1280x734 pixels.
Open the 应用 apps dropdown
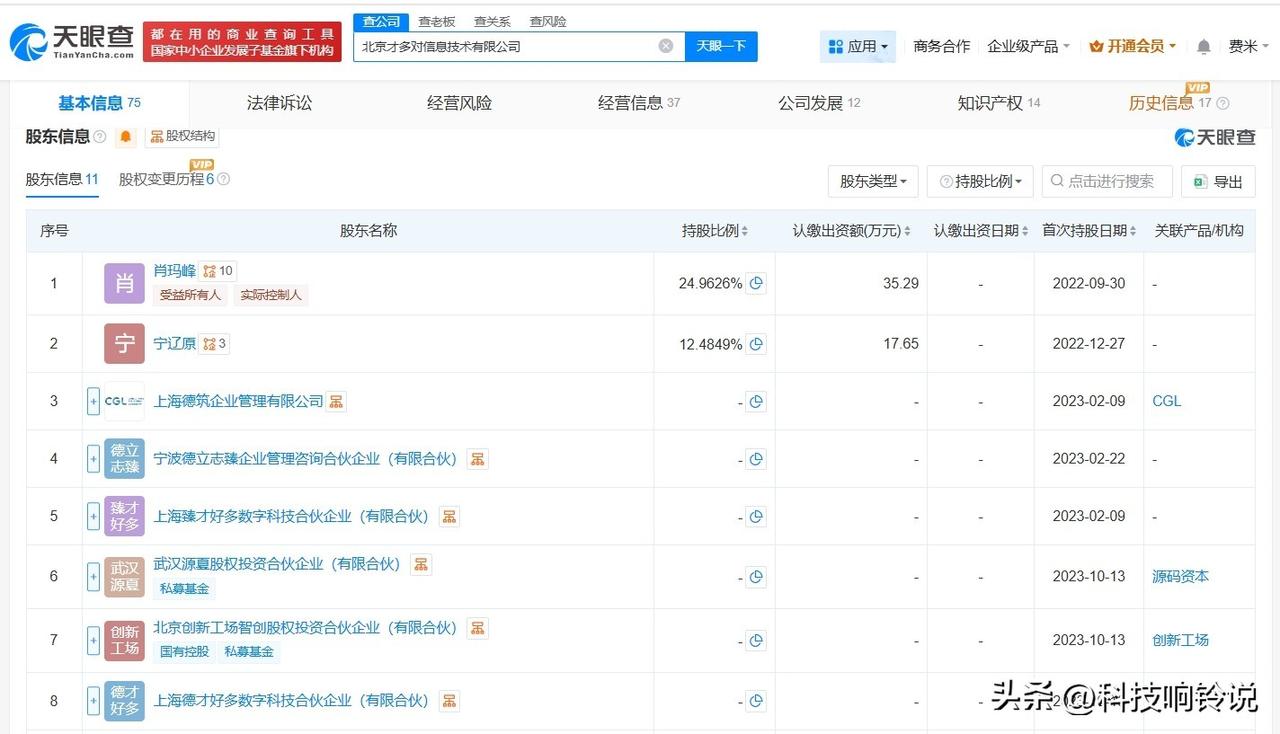[x=858, y=46]
